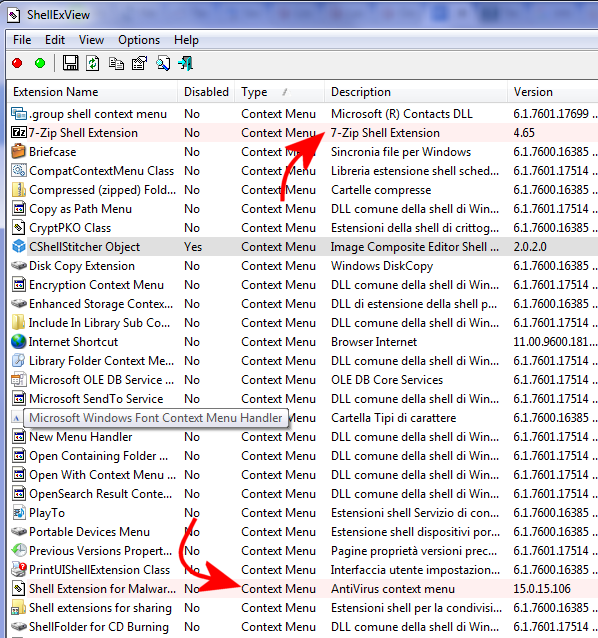Click the Shell extensions for sharing icon

tap(18, 607)
